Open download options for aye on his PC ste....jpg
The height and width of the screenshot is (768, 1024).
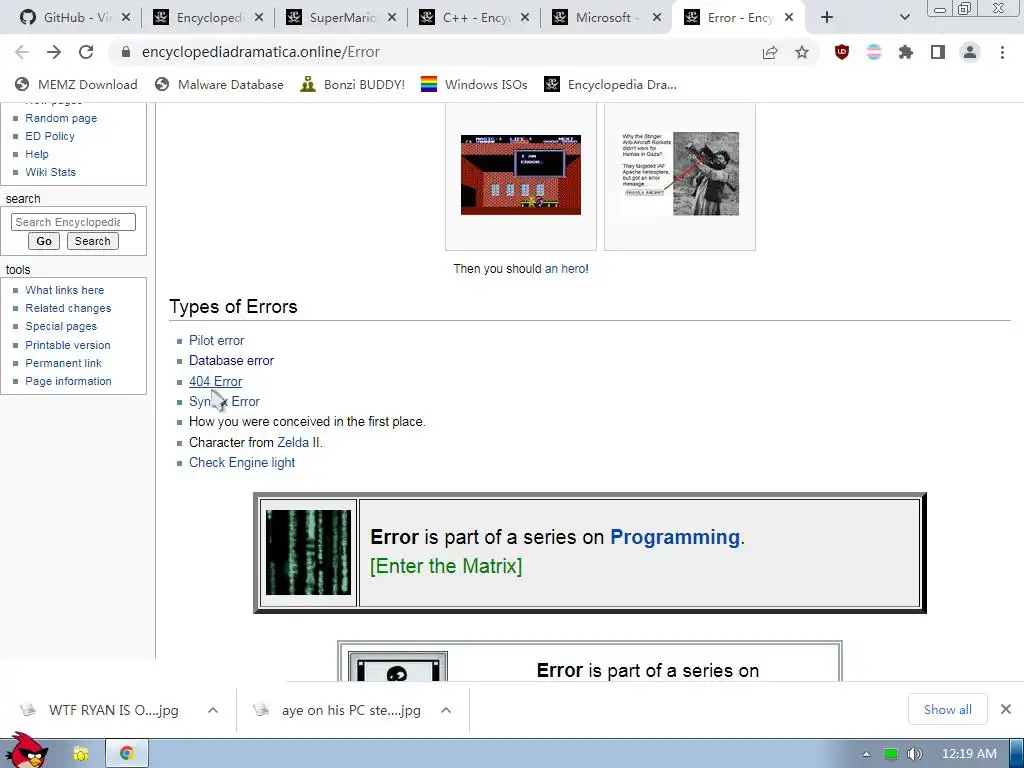(446, 710)
